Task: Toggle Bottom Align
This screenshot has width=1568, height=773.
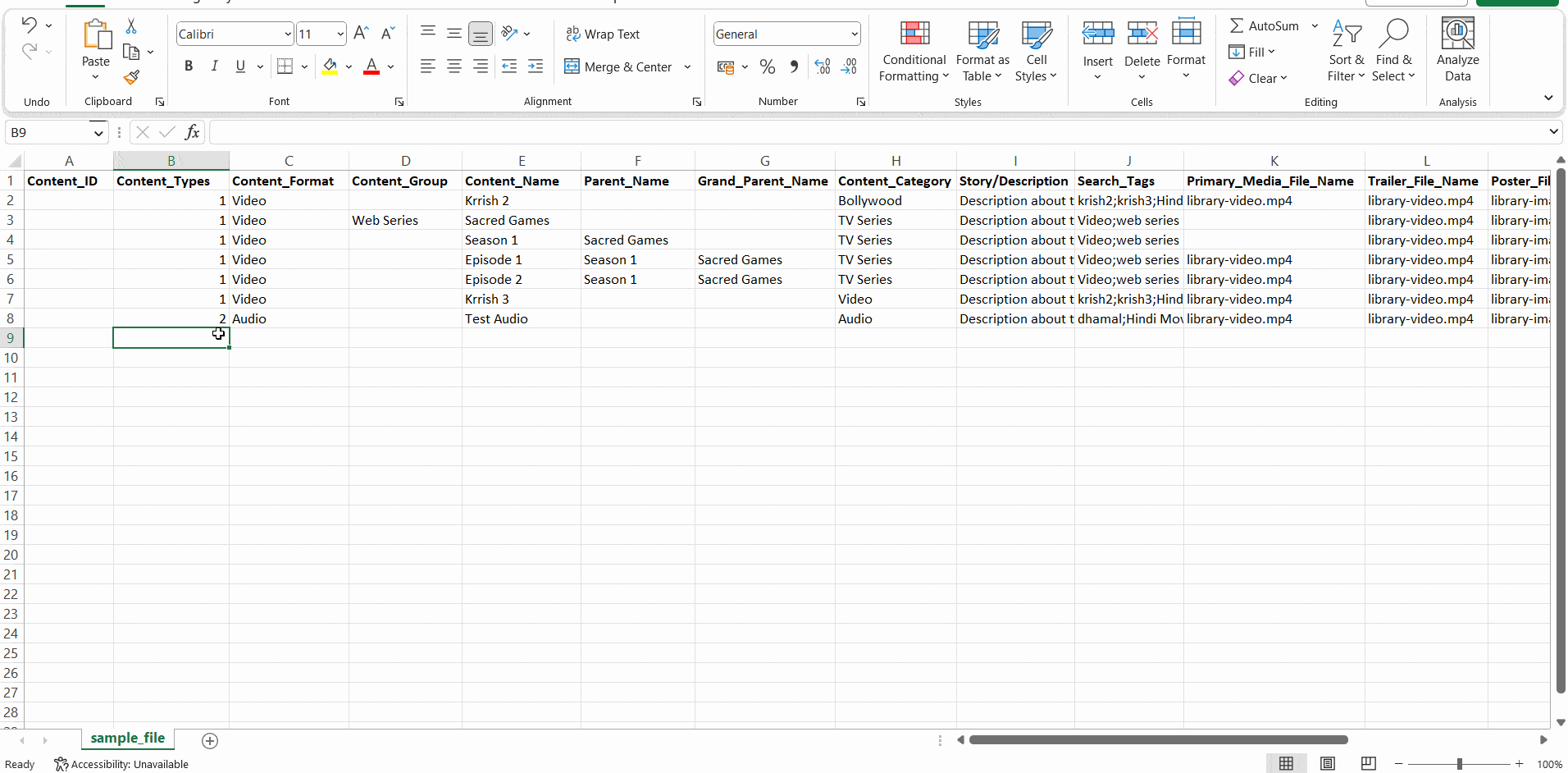Action: click(x=481, y=34)
